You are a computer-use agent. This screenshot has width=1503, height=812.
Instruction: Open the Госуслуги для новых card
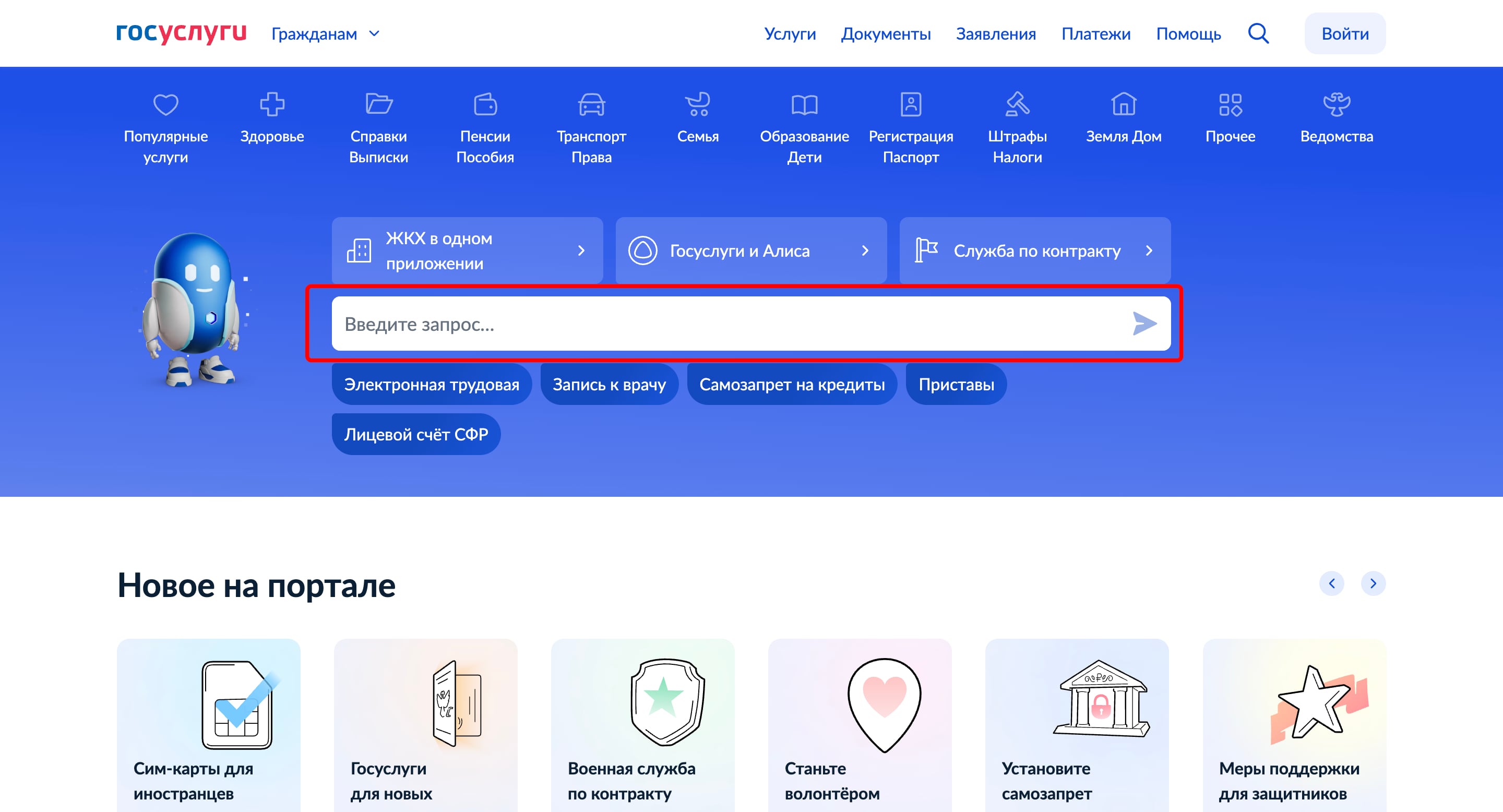tap(426, 725)
